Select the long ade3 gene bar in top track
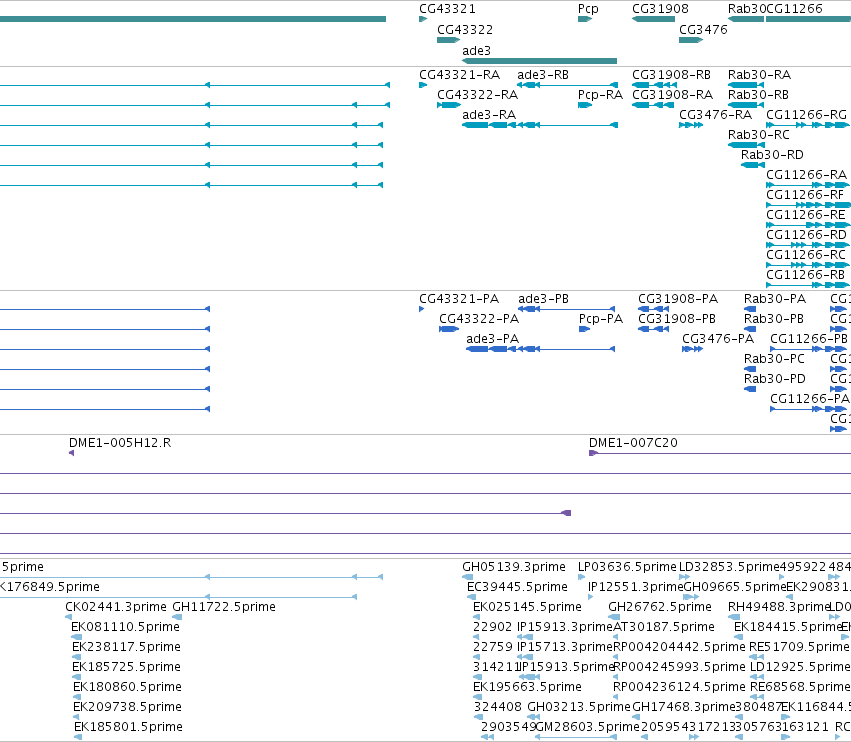 click(x=539, y=61)
